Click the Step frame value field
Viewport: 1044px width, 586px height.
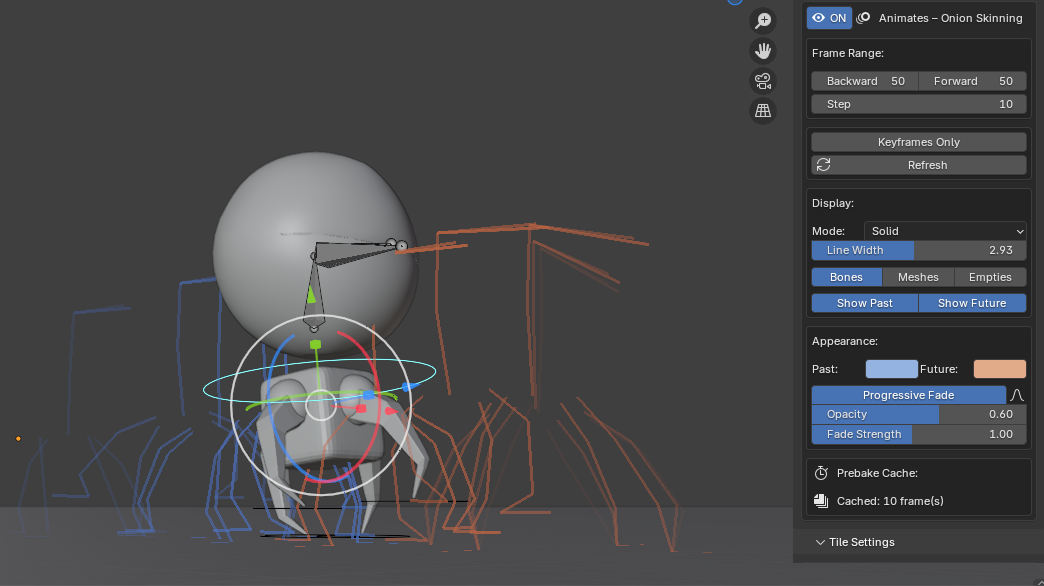click(919, 104)
